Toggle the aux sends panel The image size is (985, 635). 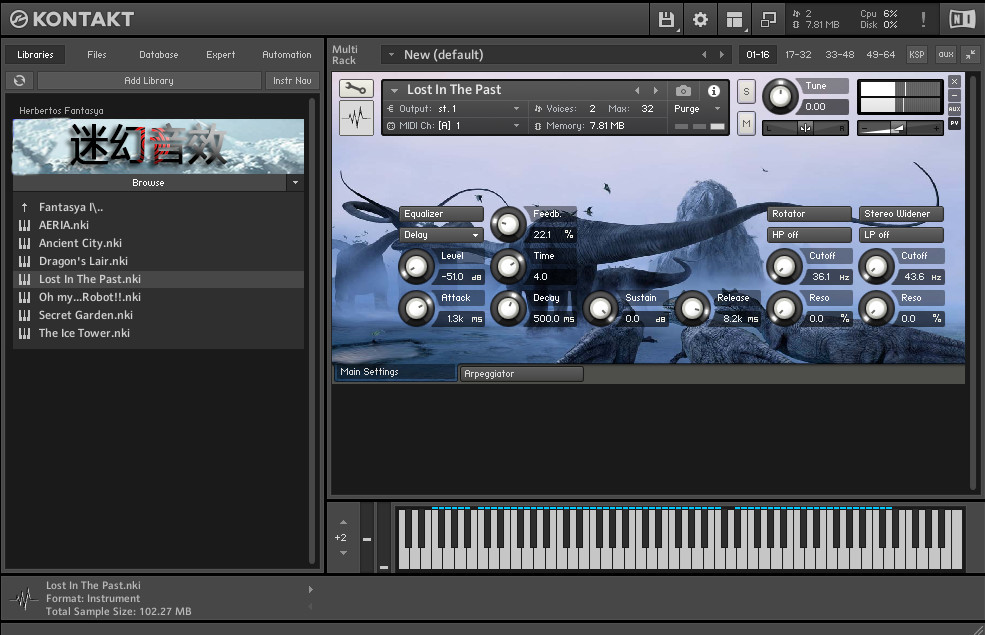(946, 55)
